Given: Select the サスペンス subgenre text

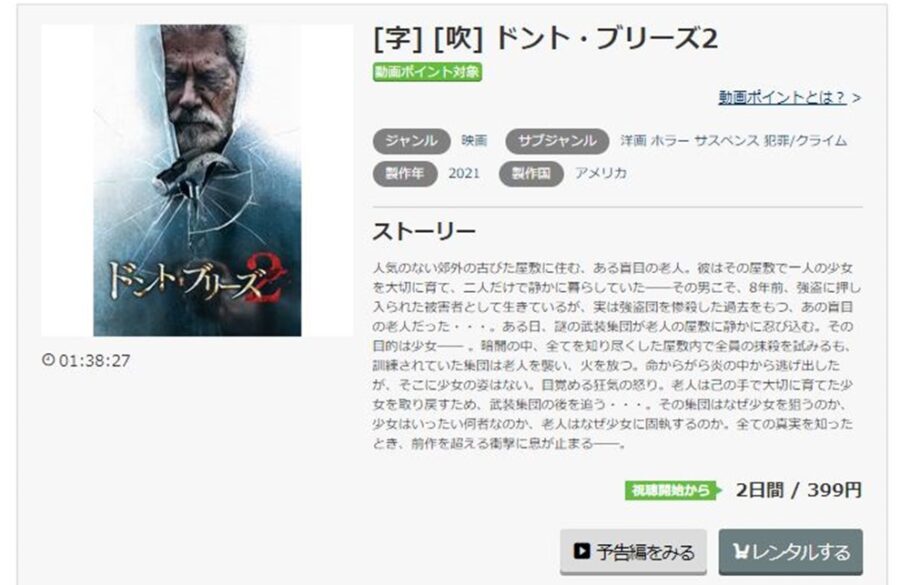Looking at the screenshot, I should tap(726, 141).
